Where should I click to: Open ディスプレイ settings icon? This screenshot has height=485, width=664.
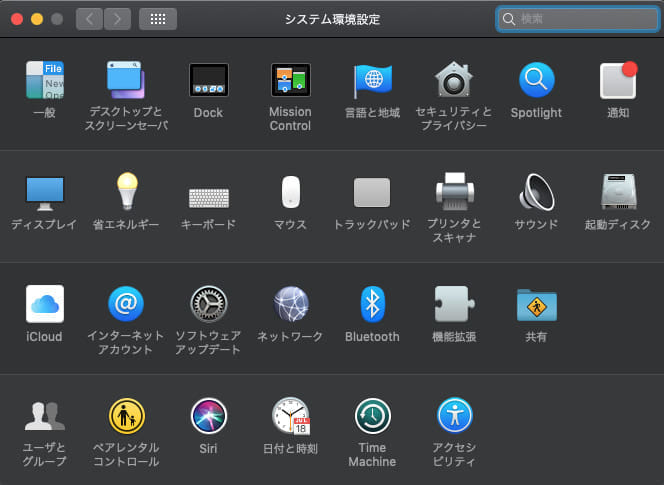point(44,192)
